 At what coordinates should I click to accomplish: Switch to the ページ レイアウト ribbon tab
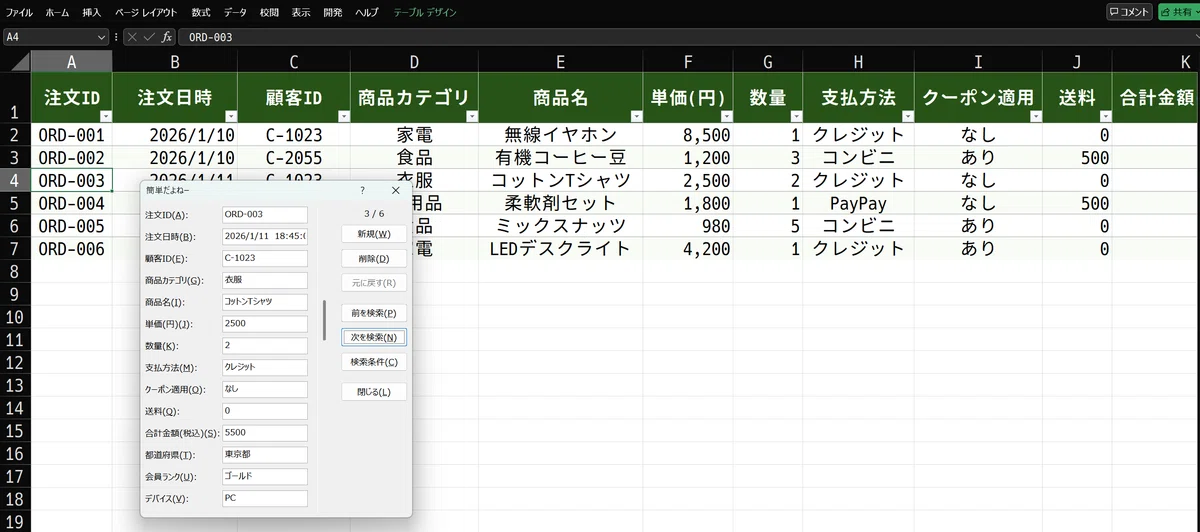pyautogui.click(x=146, y=12)
